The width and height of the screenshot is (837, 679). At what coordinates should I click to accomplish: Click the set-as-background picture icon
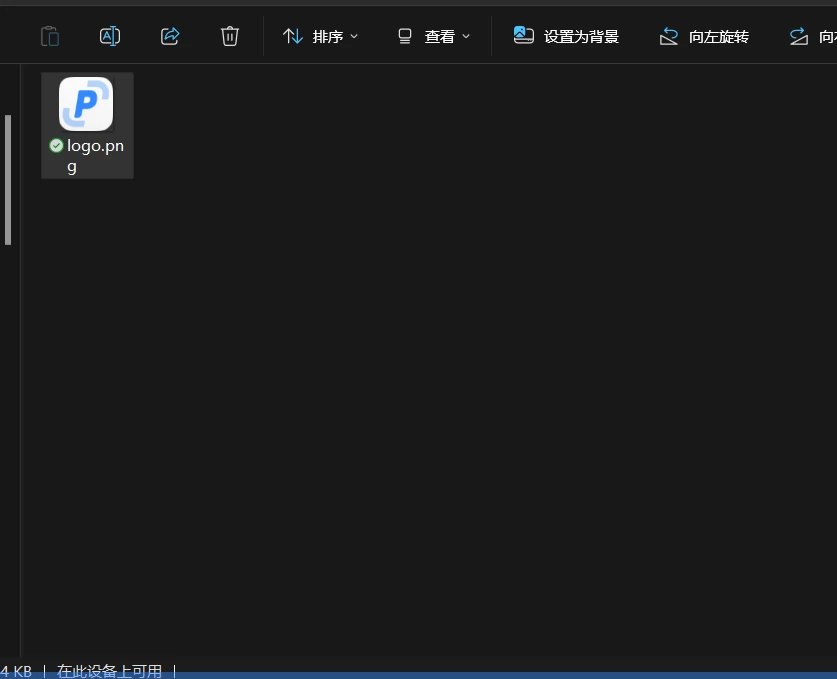[x=524, y=35]
